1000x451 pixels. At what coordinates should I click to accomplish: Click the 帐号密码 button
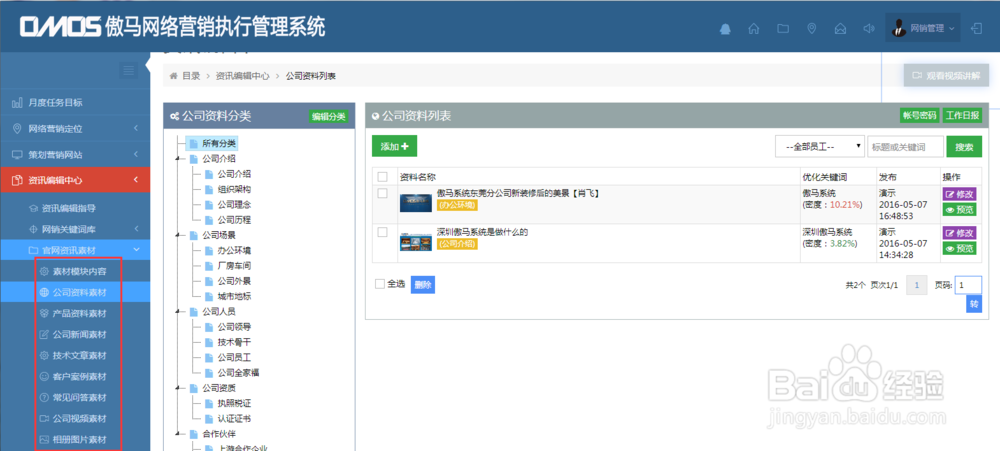(x=919, y=115)
